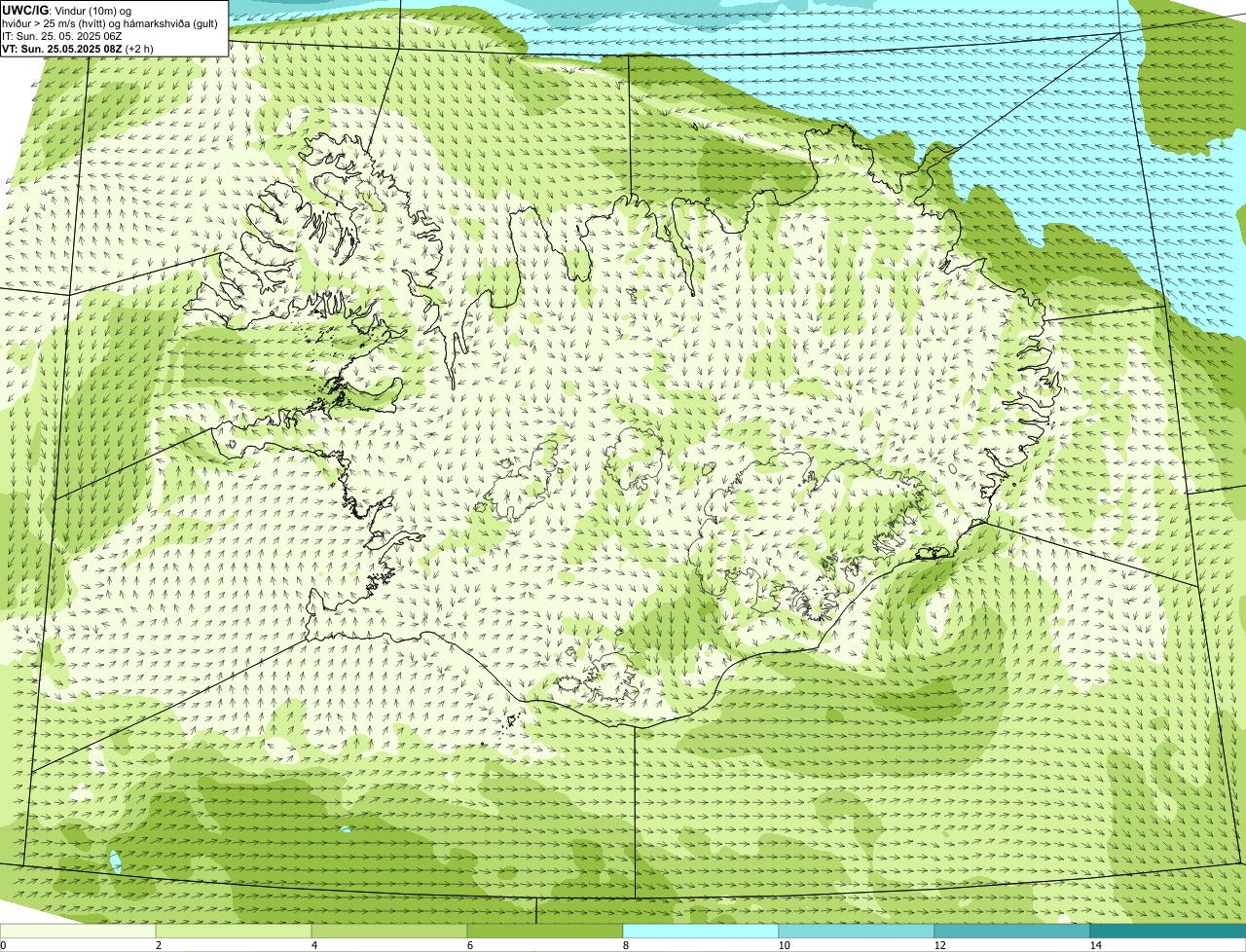Pick the 8–10 m/s light cyan colorbar segment
Screen dimensions: 1246x952
[x=701, y=932]
